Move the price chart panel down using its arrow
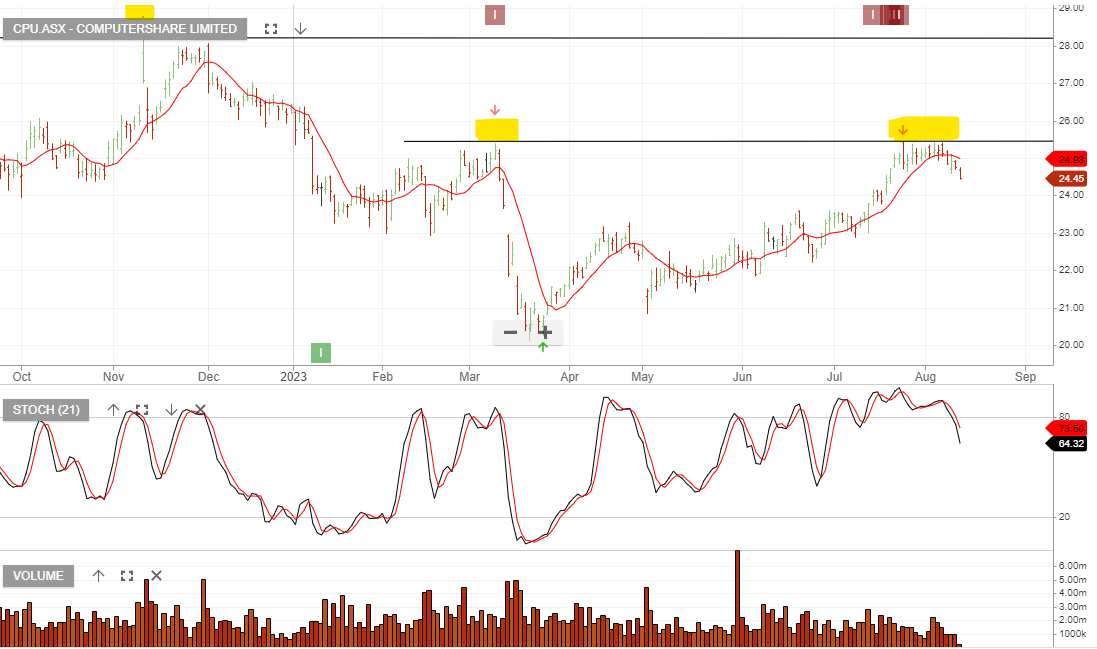 [x=300, y=29]
